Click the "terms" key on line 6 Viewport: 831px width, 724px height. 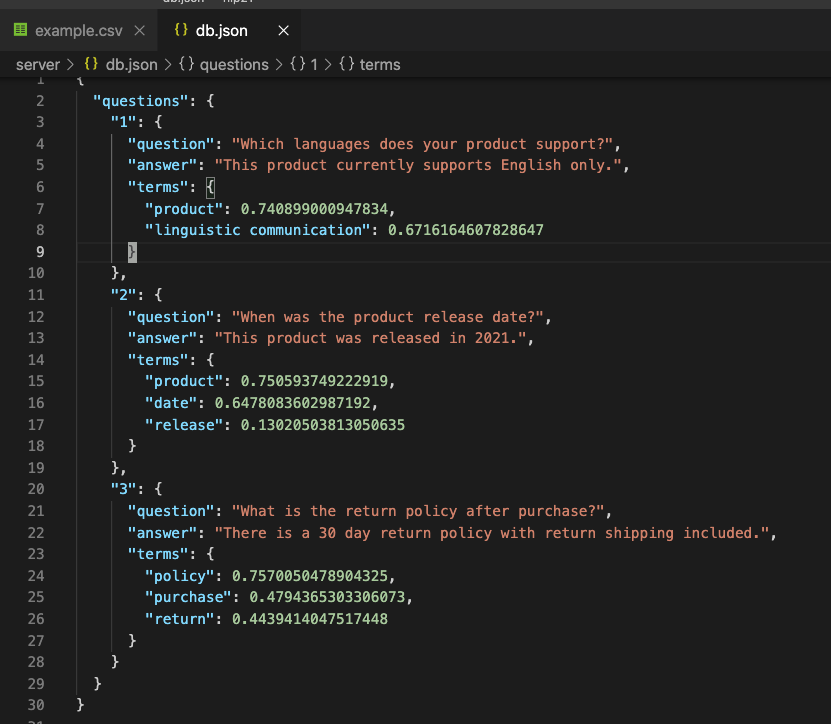[x=157, y=187]
